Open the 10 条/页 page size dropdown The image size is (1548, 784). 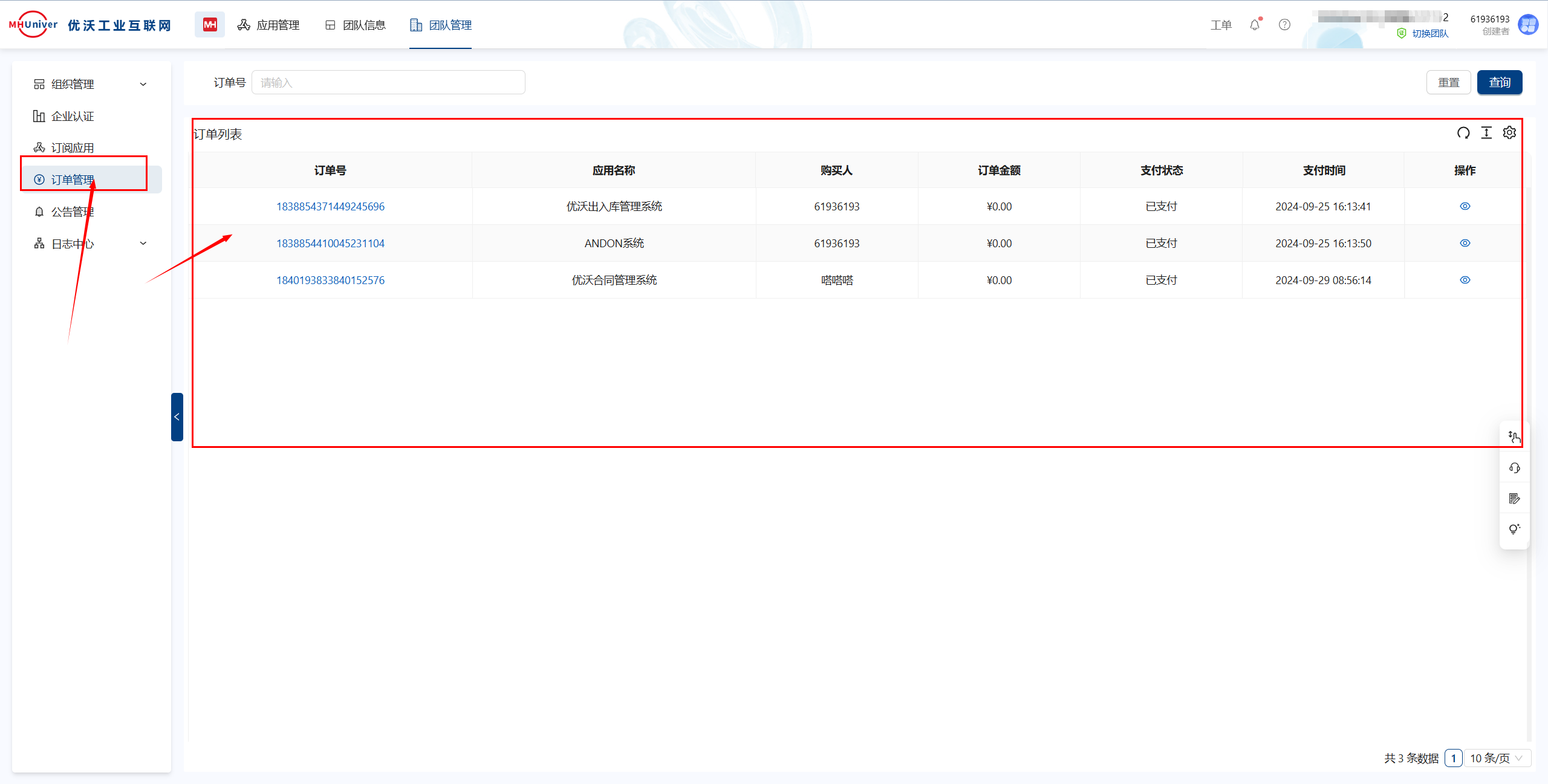tap(1497, 758)
